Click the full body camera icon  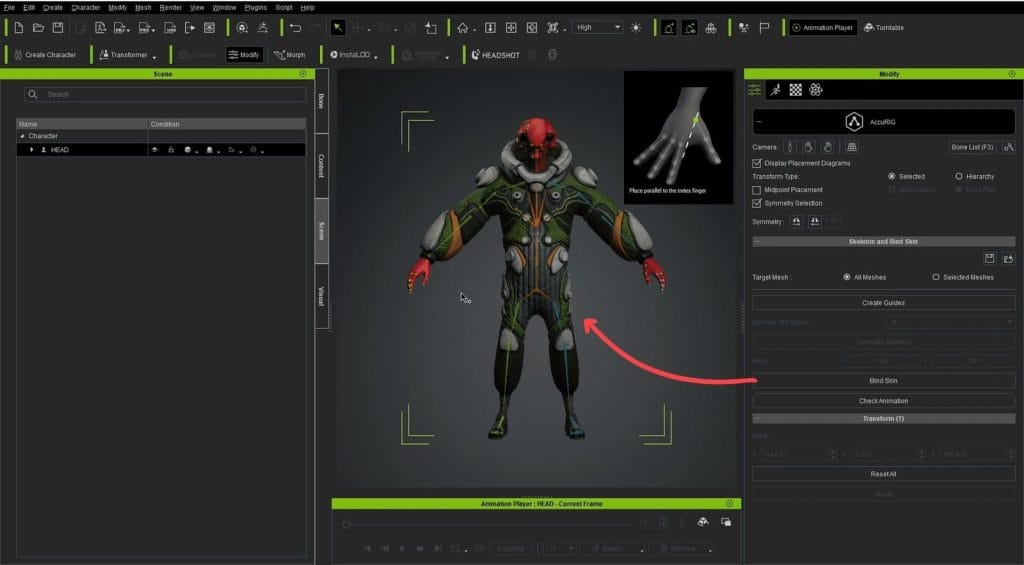789,147
